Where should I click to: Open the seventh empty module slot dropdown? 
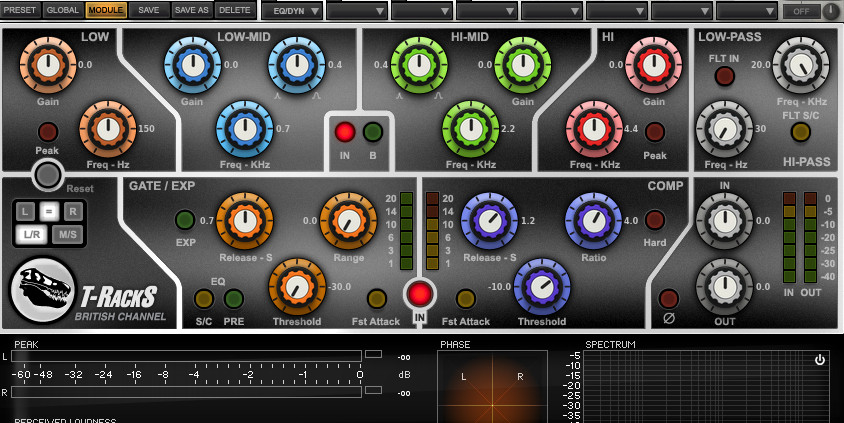[x=682, y=11]
